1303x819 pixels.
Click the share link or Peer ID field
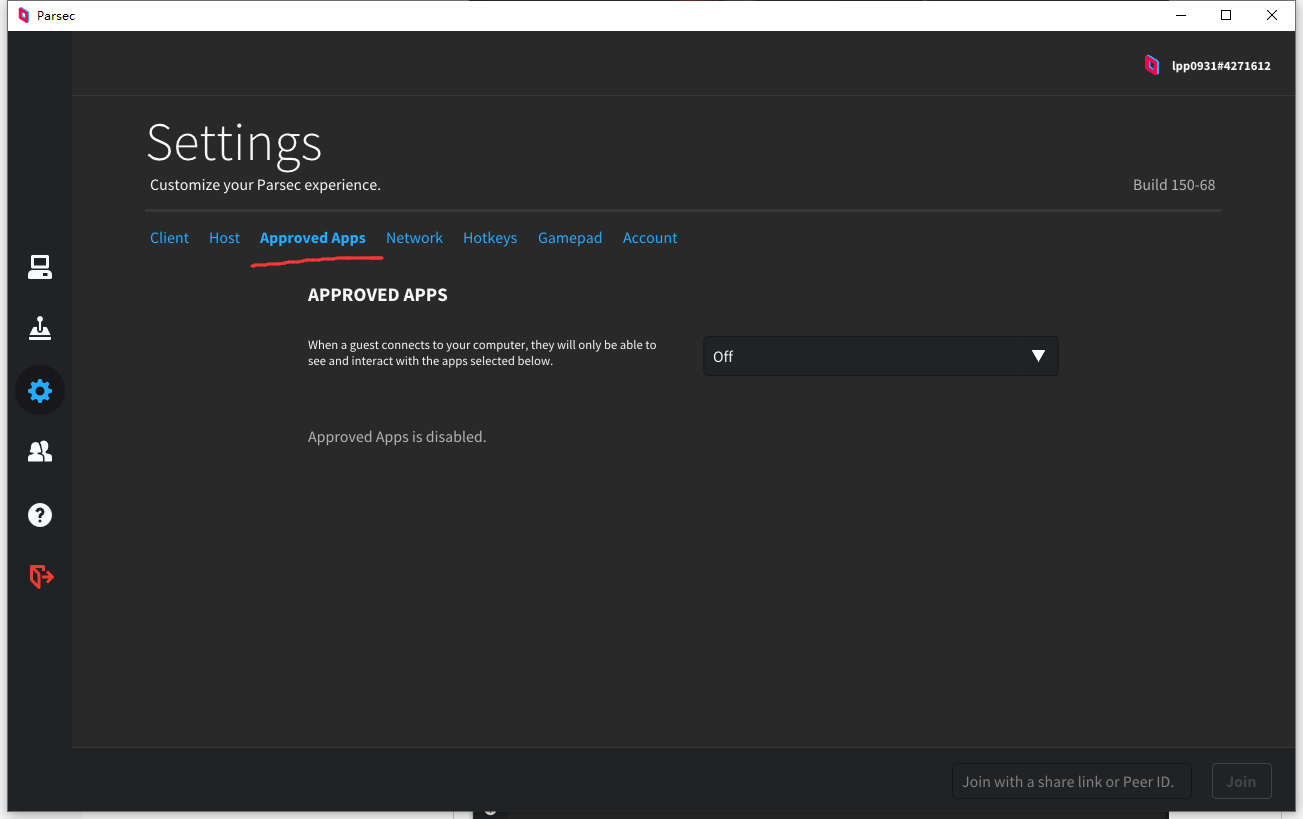[1072, 782]
